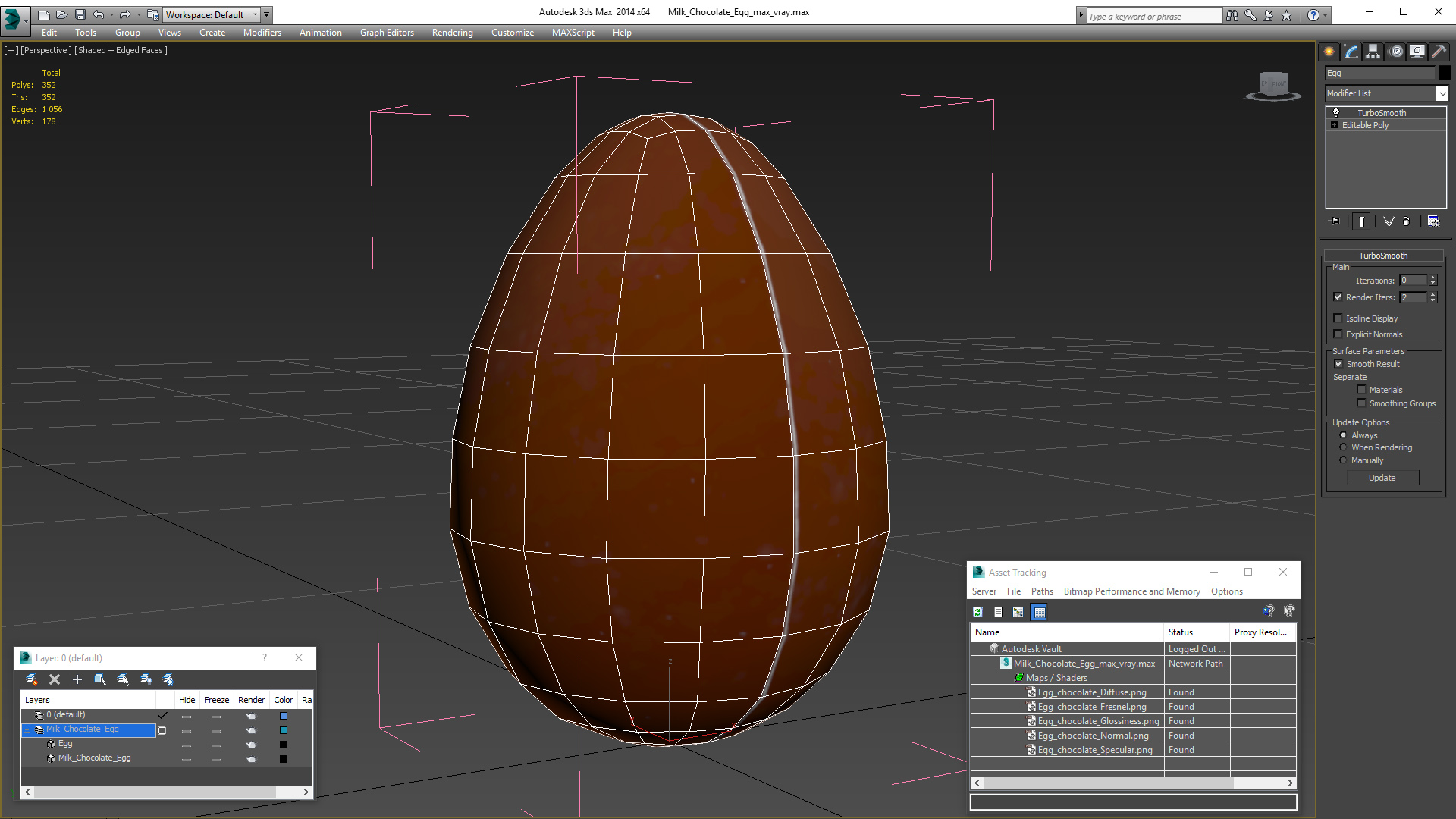Viewport: 1456px width, 819px height.
Task: Open Subscription Center key icon
Action: (x=1250, y=15)
